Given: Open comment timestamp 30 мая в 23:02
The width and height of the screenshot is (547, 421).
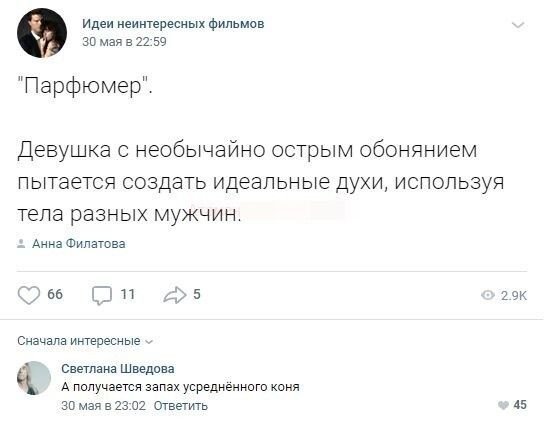Looking at the screenshot, I should pyautogui.click(x=103, y=406).
